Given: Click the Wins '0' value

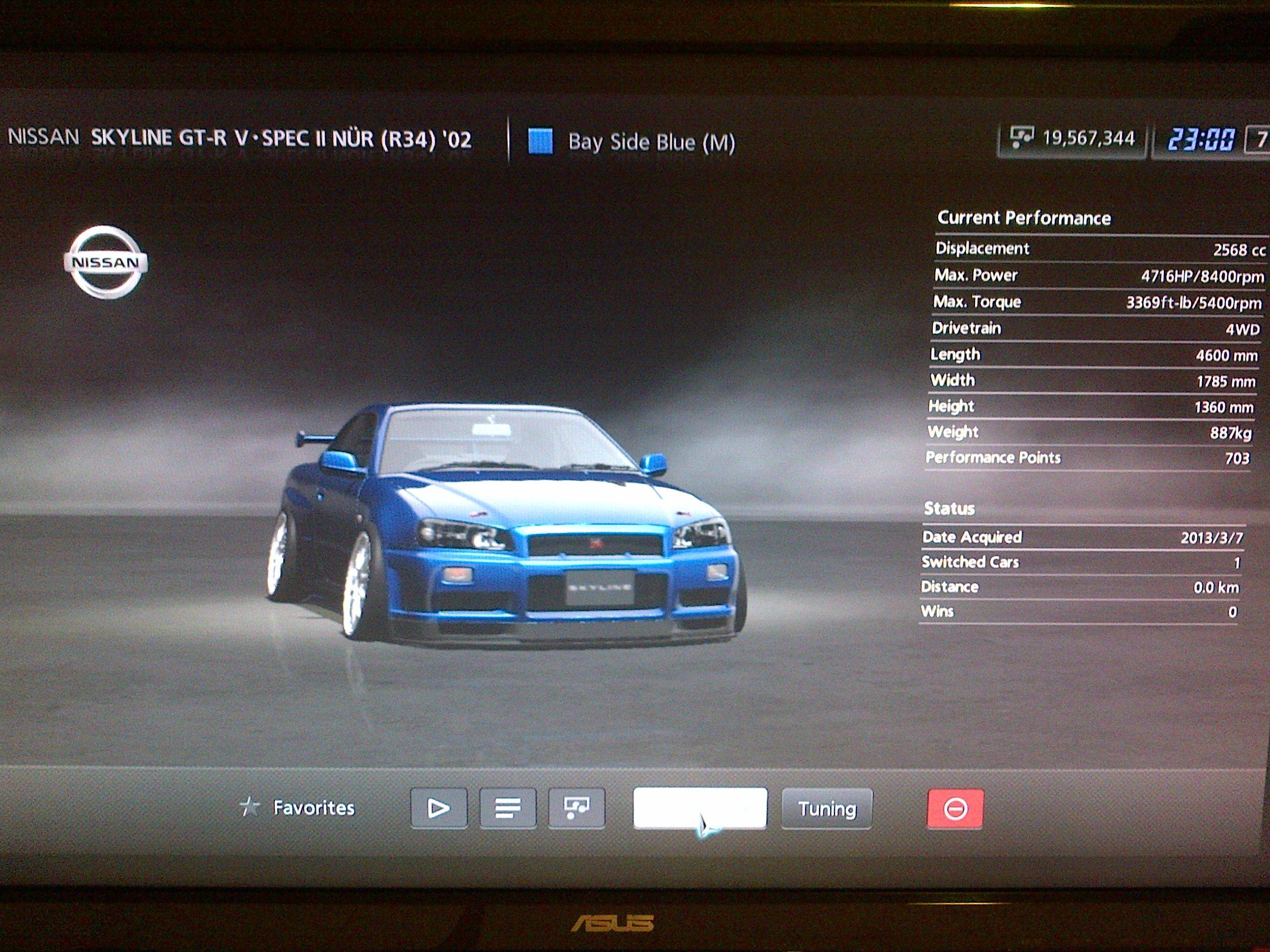Looking at the screenshot, I should pyautogui.click(x=1232, y=612).
